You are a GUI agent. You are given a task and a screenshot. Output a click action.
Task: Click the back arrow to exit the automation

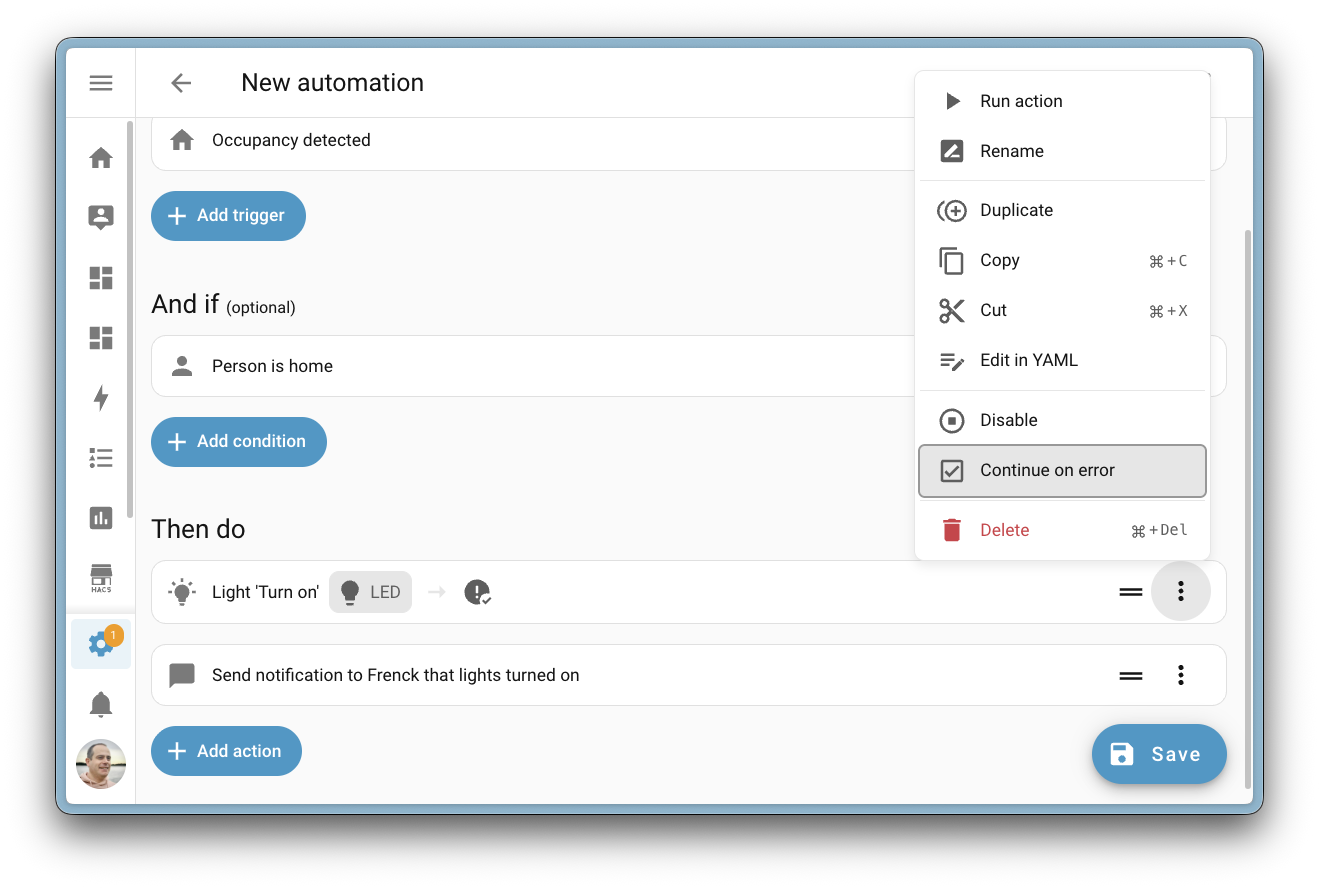(180, 83)
